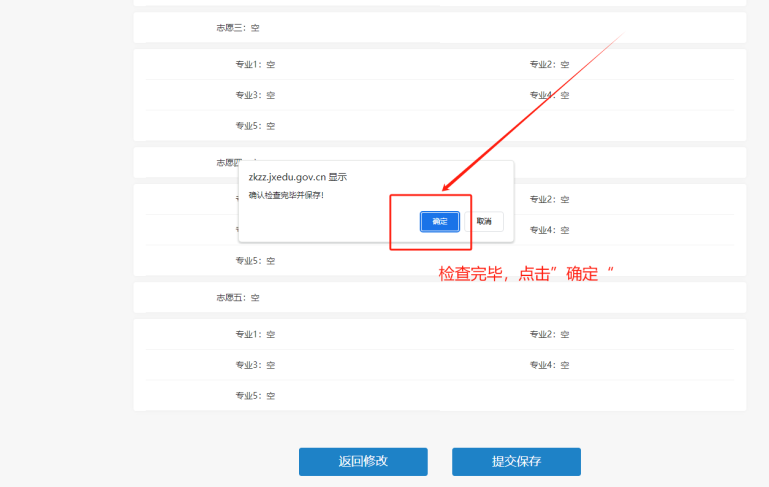The height and width of the screenshot is (487, 769).
Task: Select 专业3 entry under 志愿五
Action: tap(255, 365)
